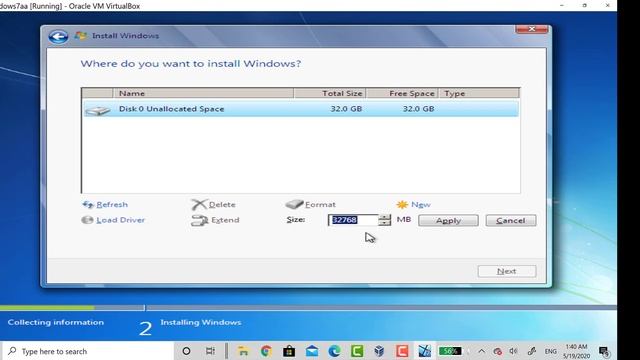Close the Install Windows dialog

(531, 29)
